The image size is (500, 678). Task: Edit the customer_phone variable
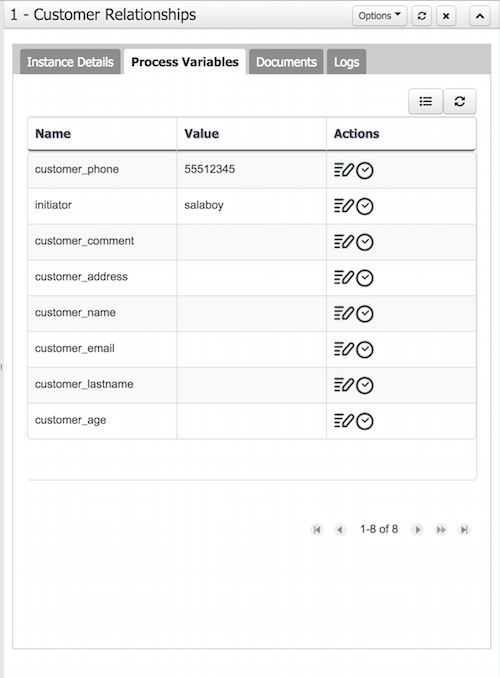pyautogui.click(x=344, y=170)
